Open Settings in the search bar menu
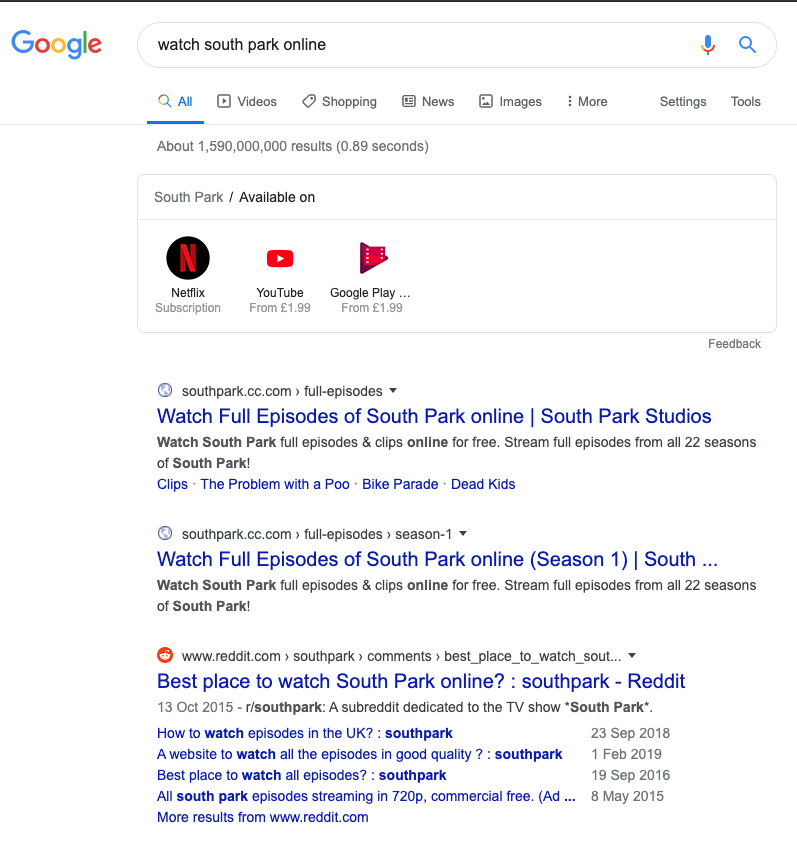 click(x=683, y=102)
